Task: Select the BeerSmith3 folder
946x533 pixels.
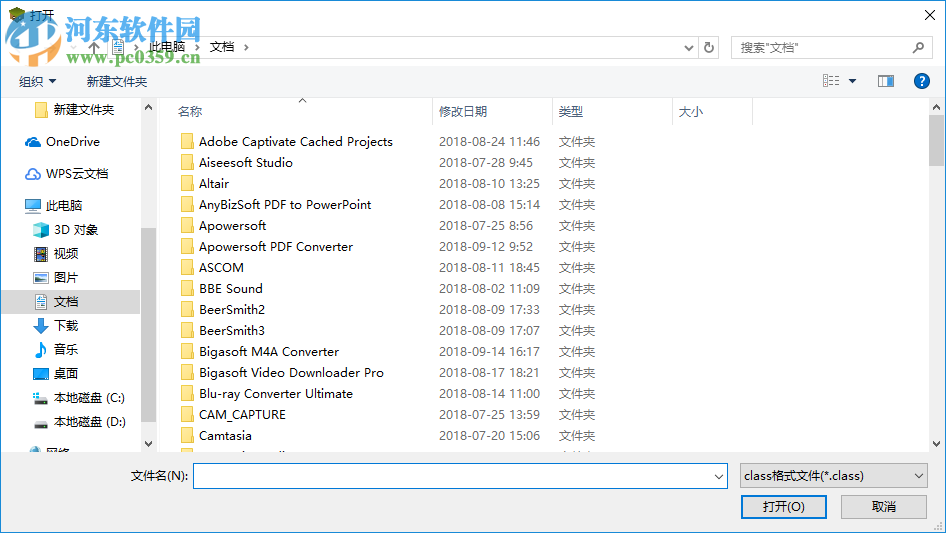Action: point(232,331)
